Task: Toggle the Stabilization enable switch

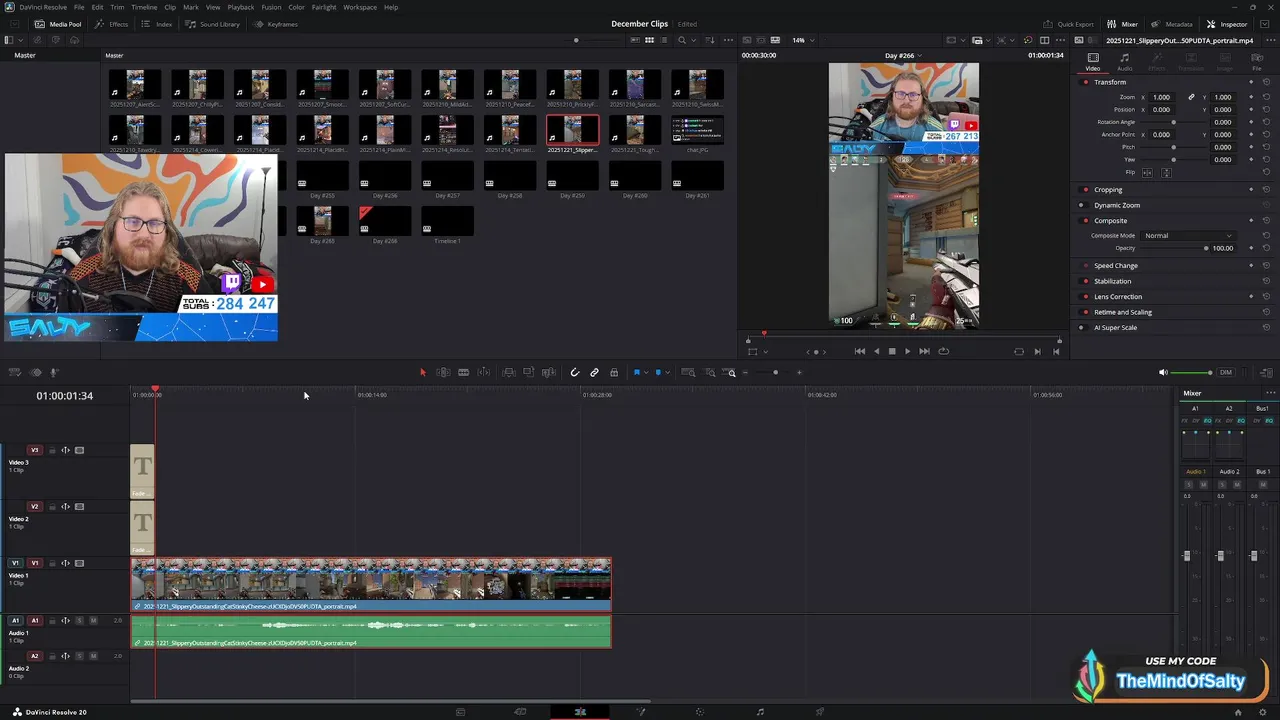Action: coord(1085,281)
